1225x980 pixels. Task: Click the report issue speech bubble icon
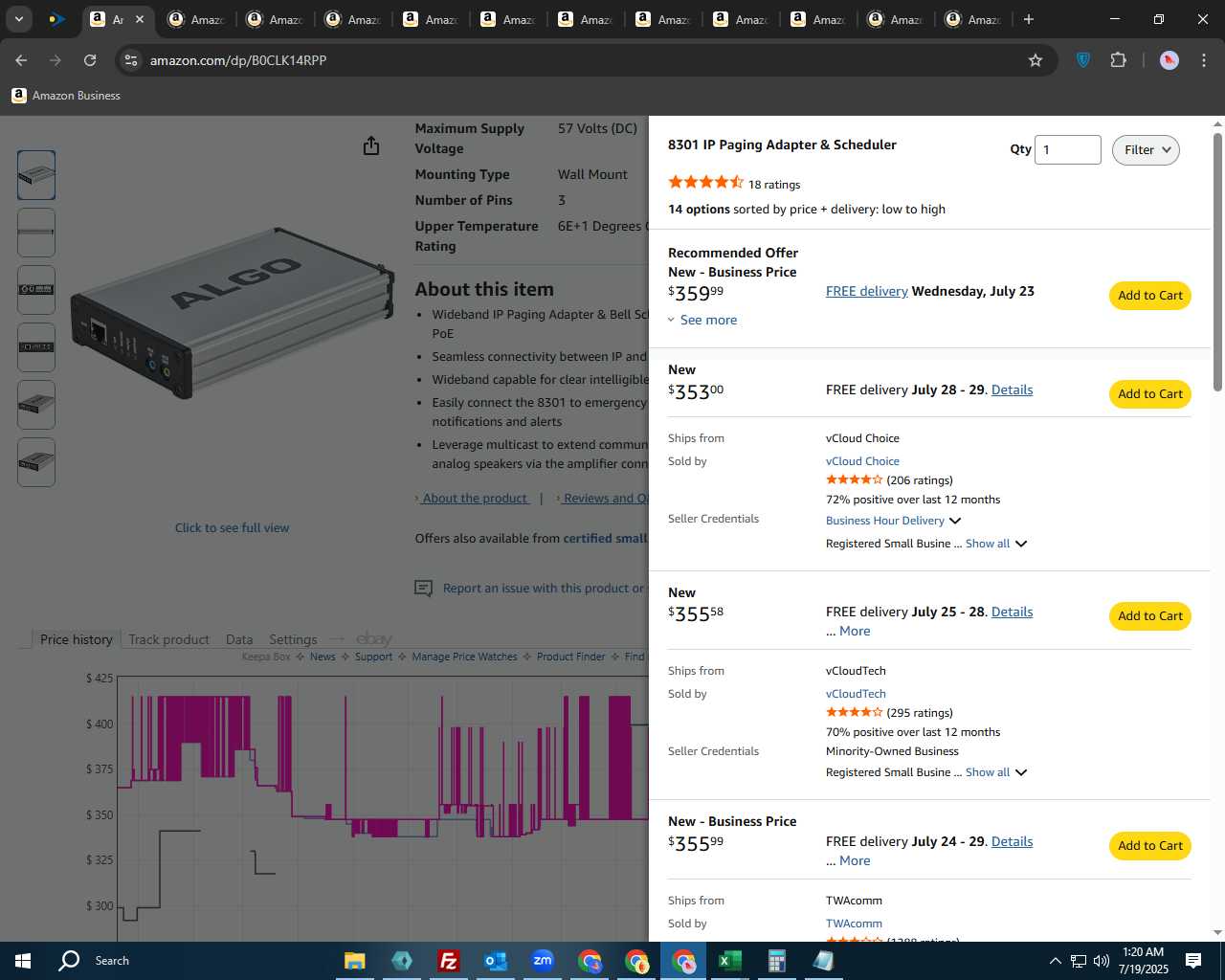pyautogui.click(x=423, y=589)
